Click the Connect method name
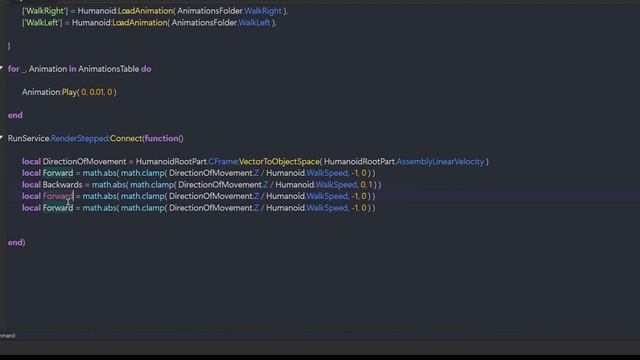 point(126,138)
